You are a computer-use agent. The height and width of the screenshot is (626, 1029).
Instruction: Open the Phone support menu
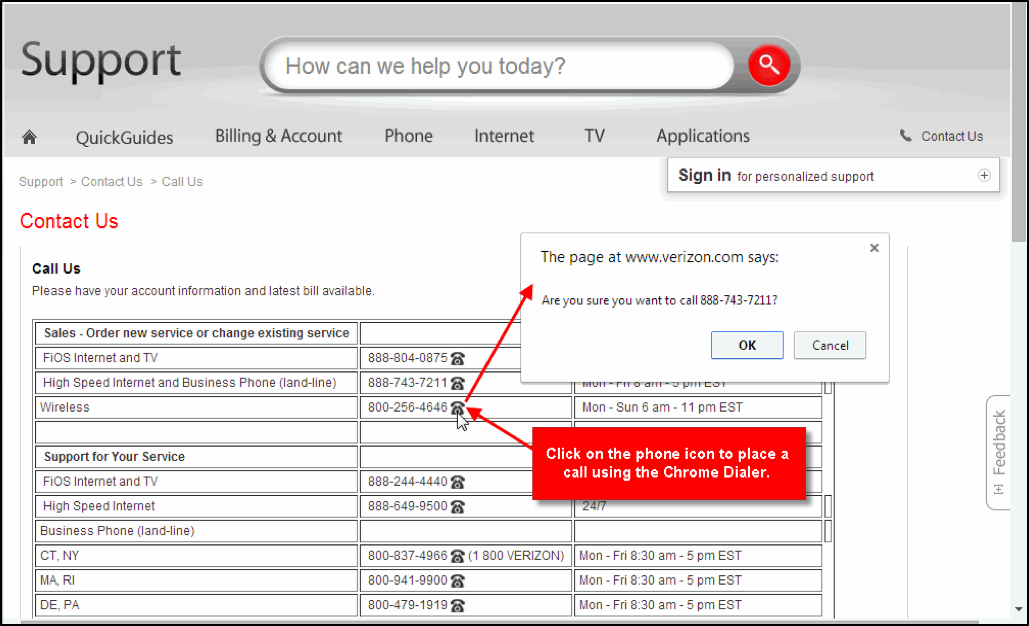pyautogui.click(x=408, y=136)
